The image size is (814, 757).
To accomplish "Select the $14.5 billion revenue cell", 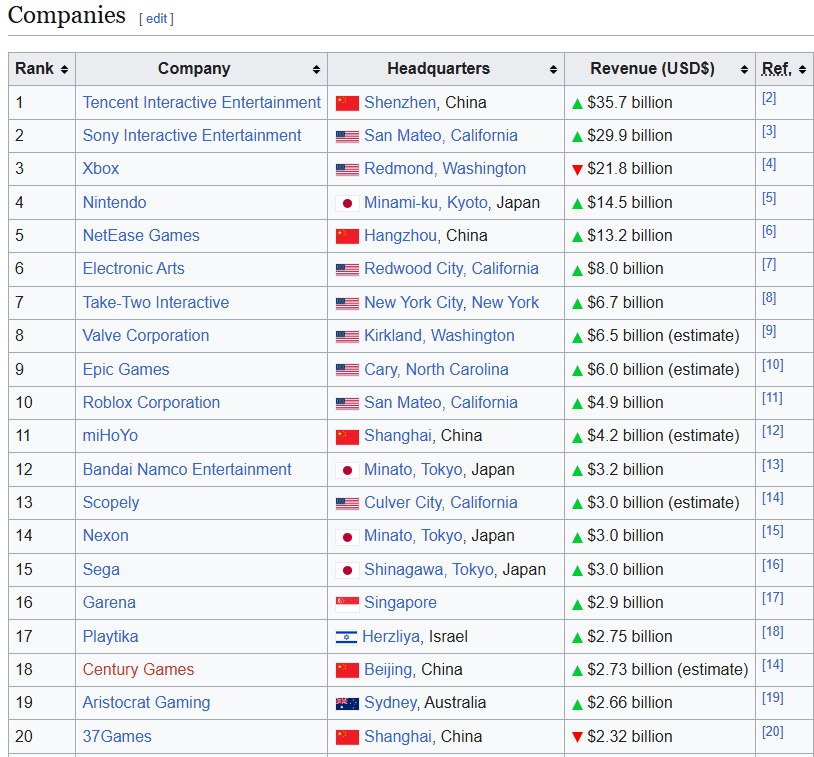I will pyautogui.click(x=660, y=202).
